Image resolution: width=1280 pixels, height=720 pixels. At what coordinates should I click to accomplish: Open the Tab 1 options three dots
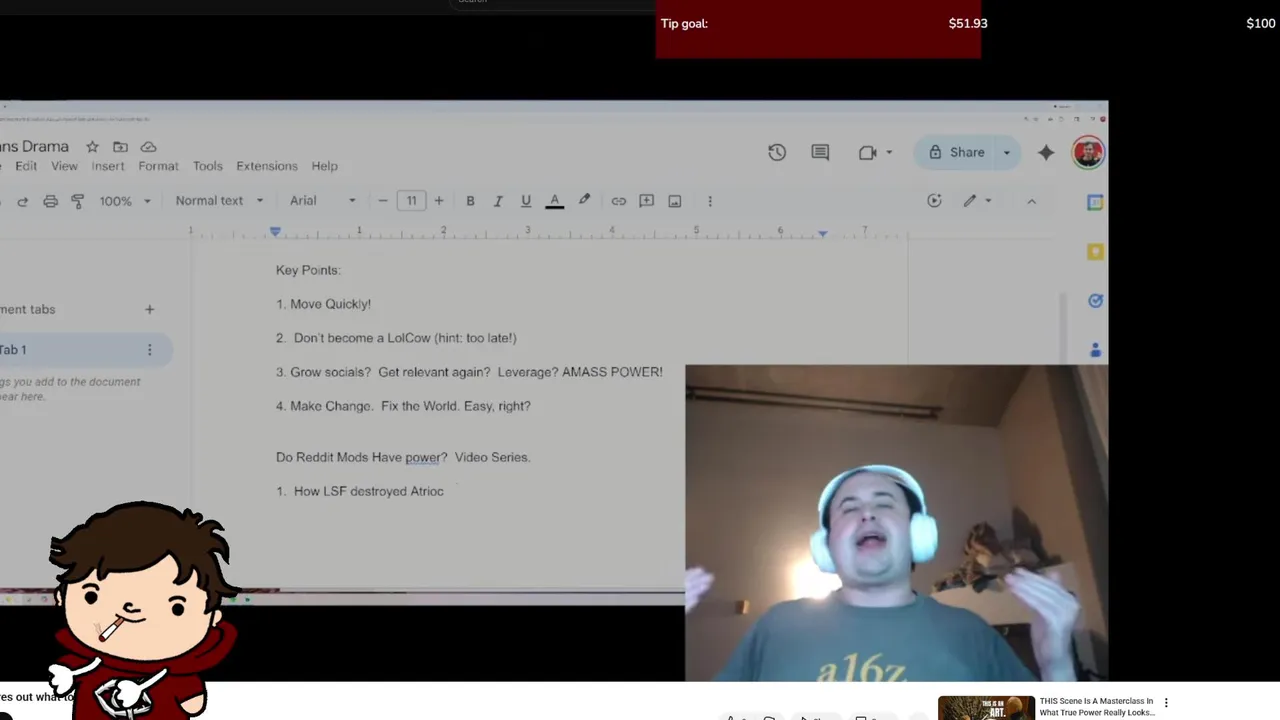150,350
